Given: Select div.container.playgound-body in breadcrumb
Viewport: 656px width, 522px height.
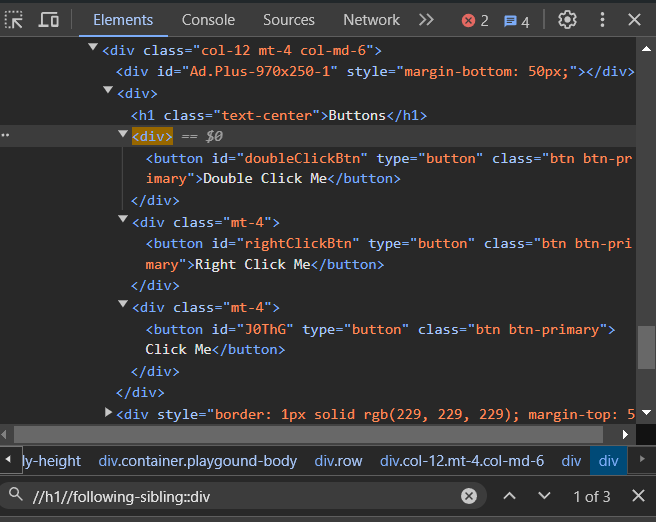Looking at the screenshot, I should click(x=198, y=461).
